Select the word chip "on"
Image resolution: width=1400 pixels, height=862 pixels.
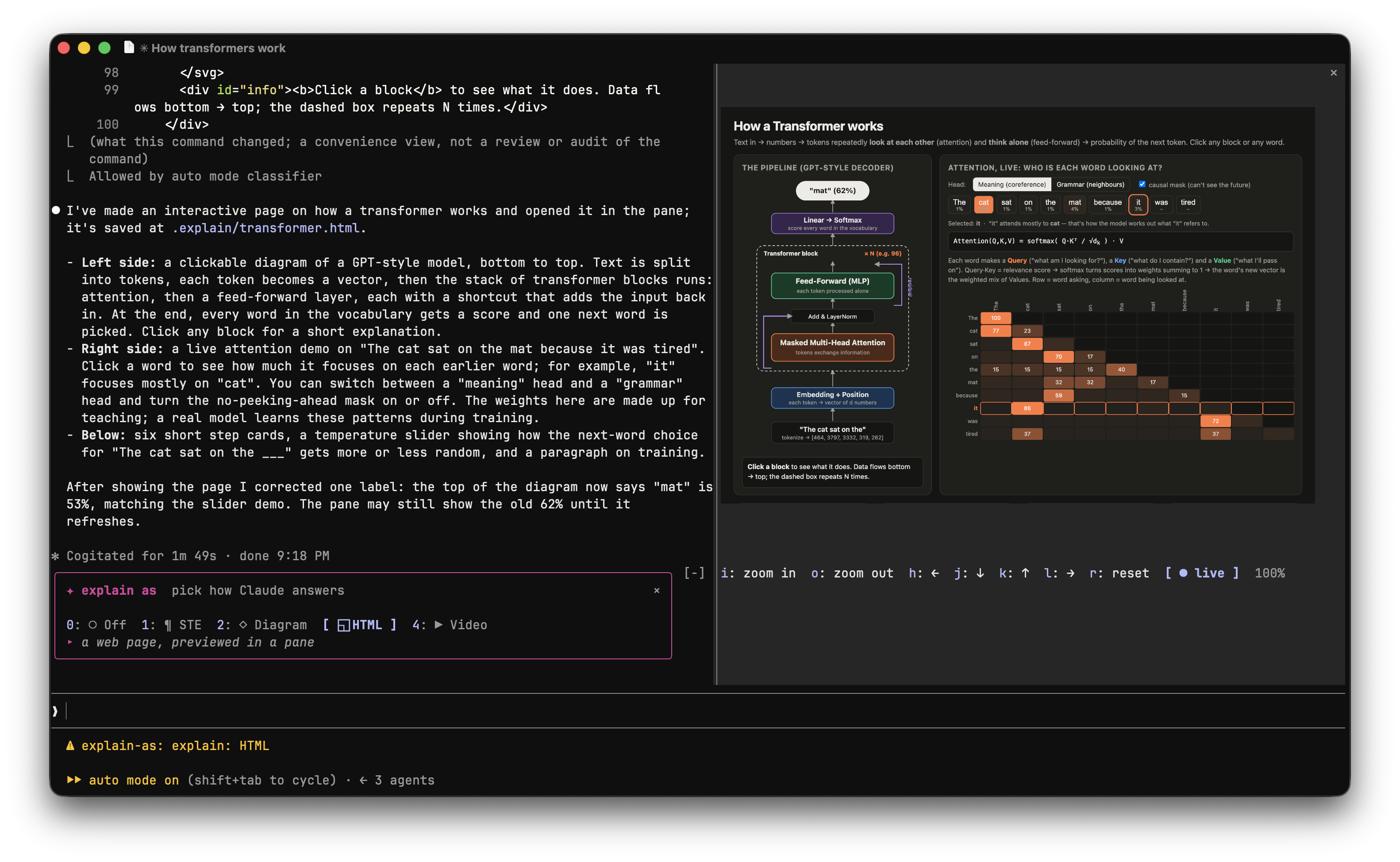tap(1028, 205)
